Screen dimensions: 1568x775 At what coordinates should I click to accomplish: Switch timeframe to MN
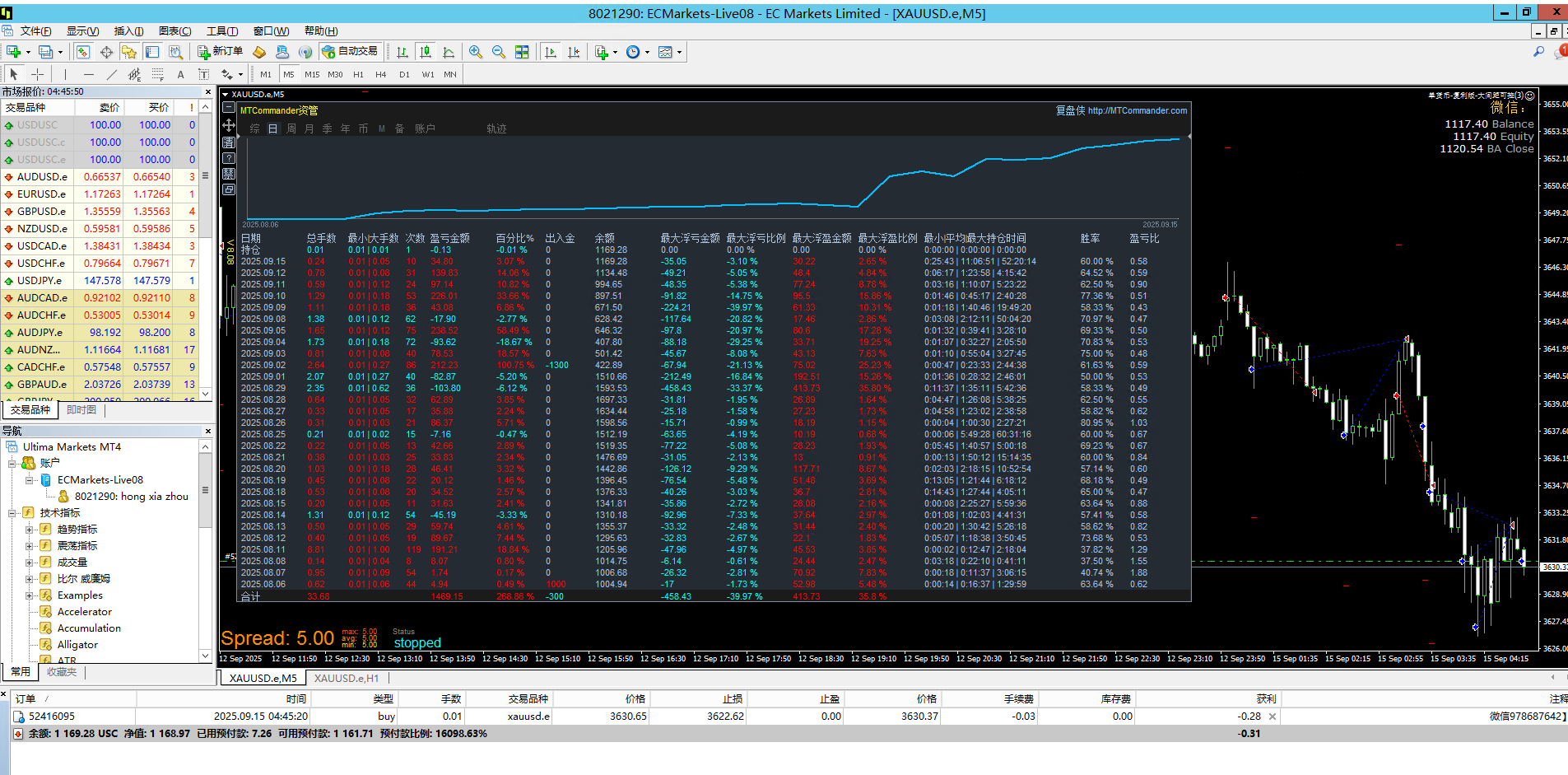(x=450, y=74)
